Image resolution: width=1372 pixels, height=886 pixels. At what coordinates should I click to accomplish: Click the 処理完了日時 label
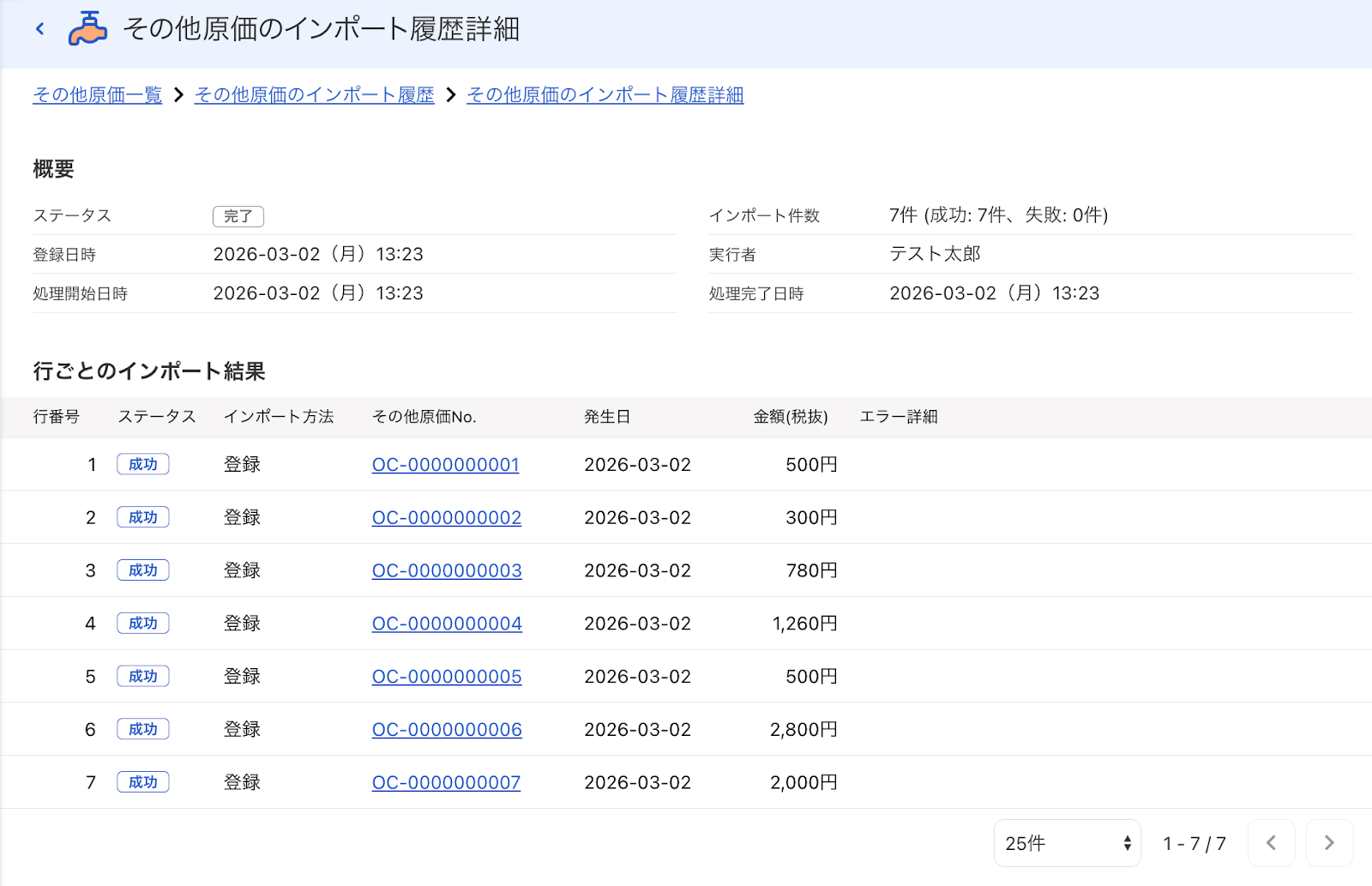pyautogui.click(x=756, y=294)
